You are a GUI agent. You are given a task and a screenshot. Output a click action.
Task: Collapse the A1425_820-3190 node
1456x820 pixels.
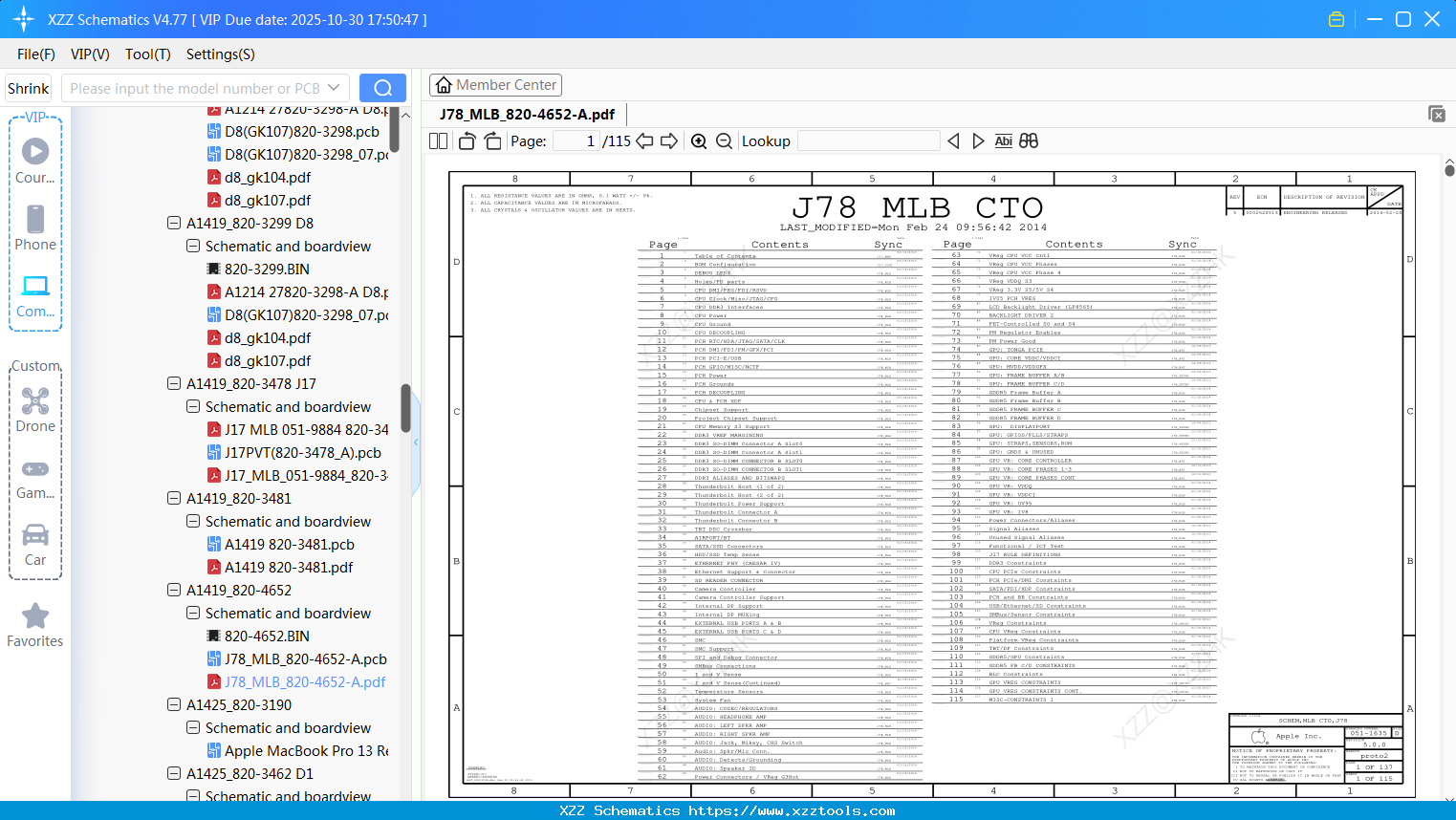174,705
